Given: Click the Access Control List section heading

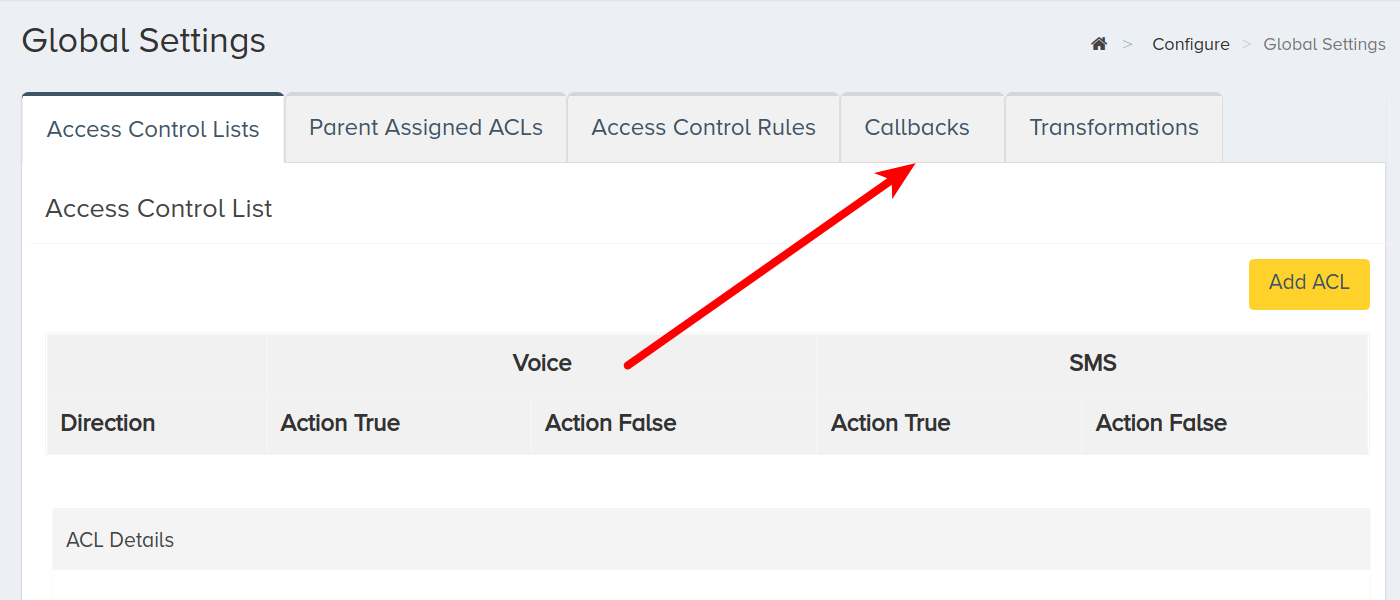Looking at the screenshot, I should [x=159, y=208].
